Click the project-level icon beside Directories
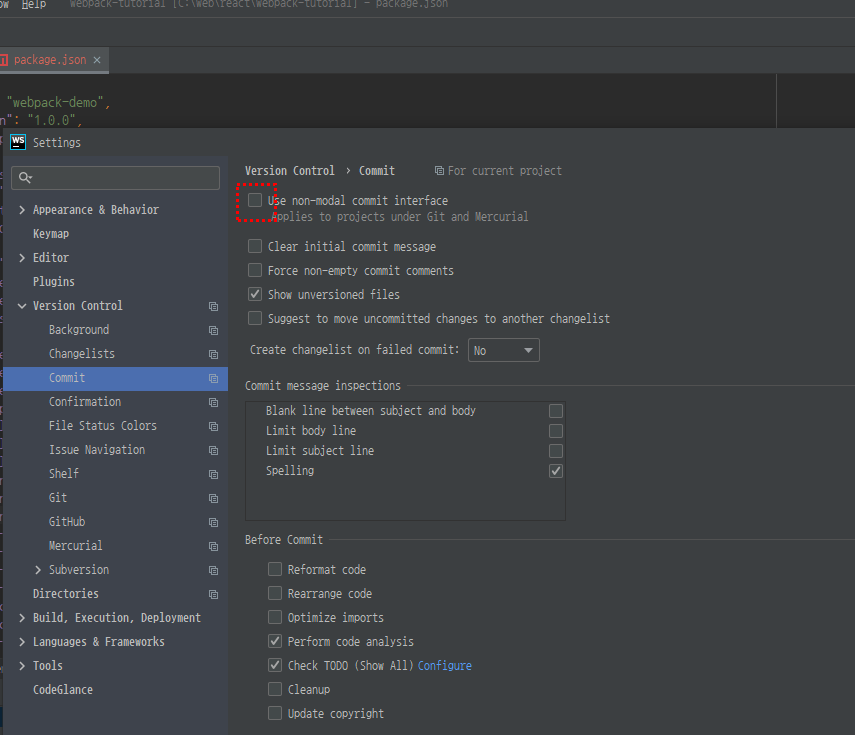Image resolution: width=855 pixels, height=735 pixels. pyautogui.click(x=213, y=594)
